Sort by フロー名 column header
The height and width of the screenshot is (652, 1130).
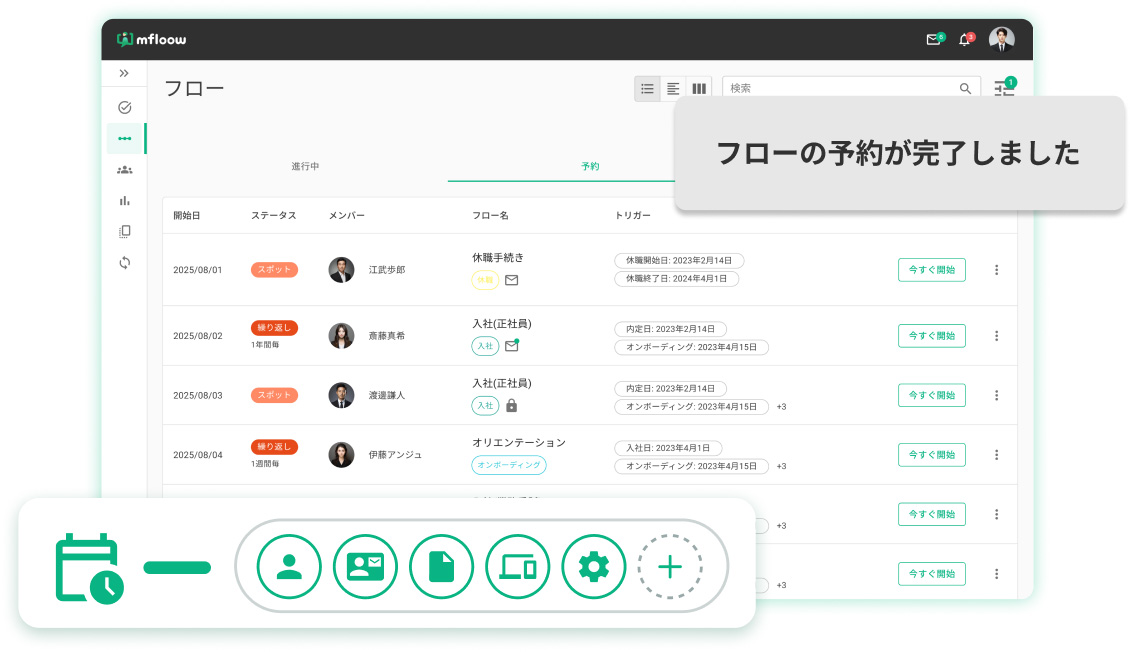click(490, 215)
